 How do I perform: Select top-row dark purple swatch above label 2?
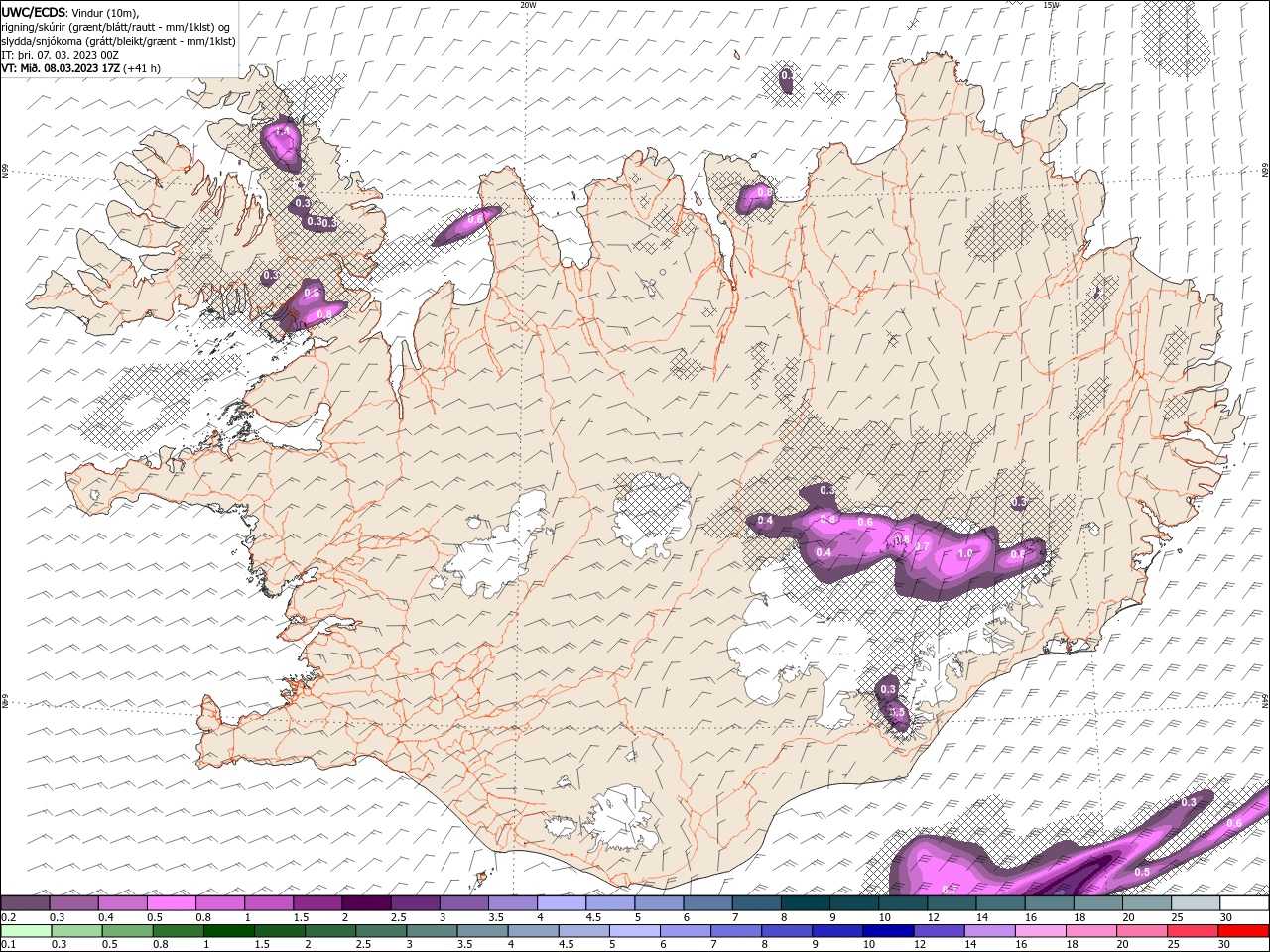click(365, 902)
